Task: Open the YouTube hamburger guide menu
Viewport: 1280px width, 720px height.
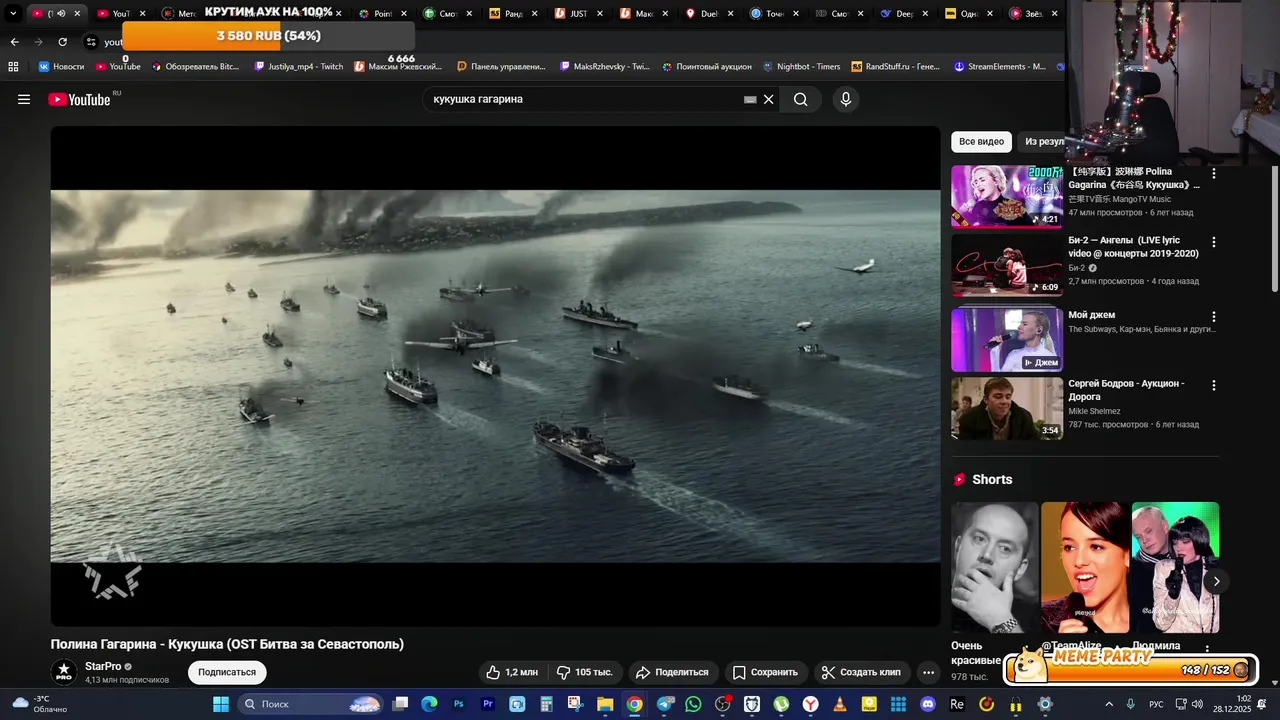Action: pyautogui.click(x=24, y=99)
